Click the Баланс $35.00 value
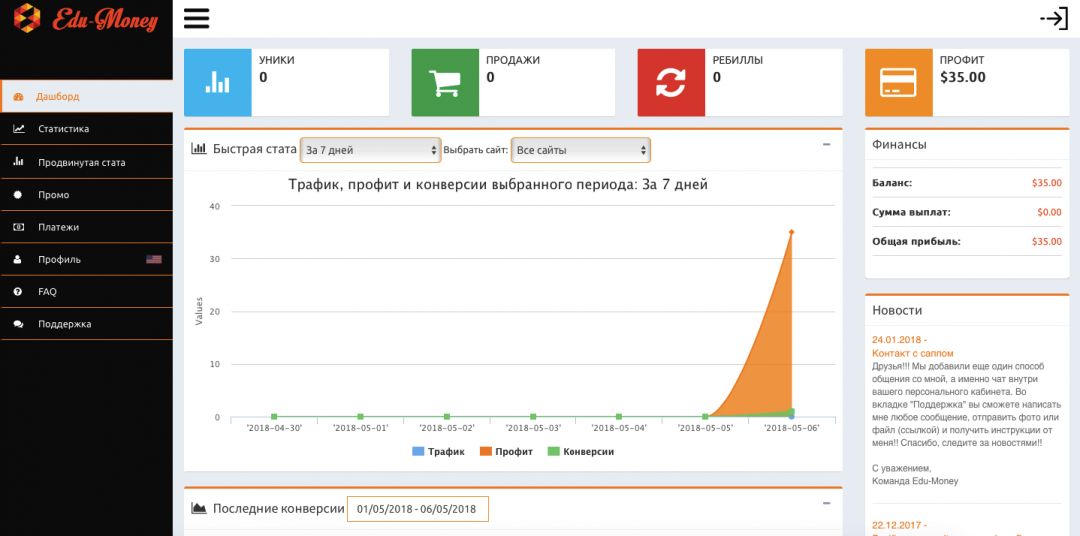 [x=1046, y=183]
